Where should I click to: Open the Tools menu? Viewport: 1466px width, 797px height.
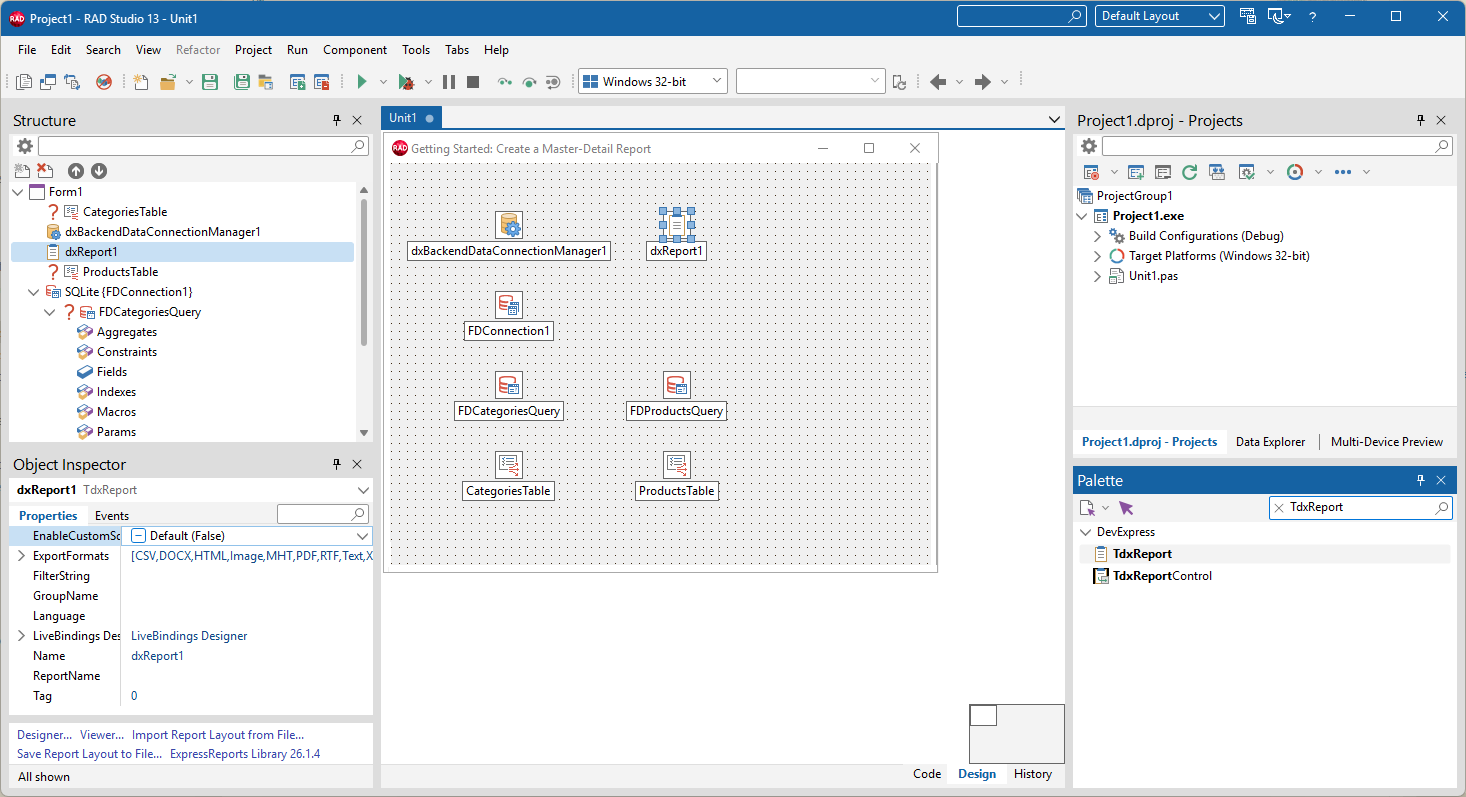pyautogui.click(x=416, y=50)
